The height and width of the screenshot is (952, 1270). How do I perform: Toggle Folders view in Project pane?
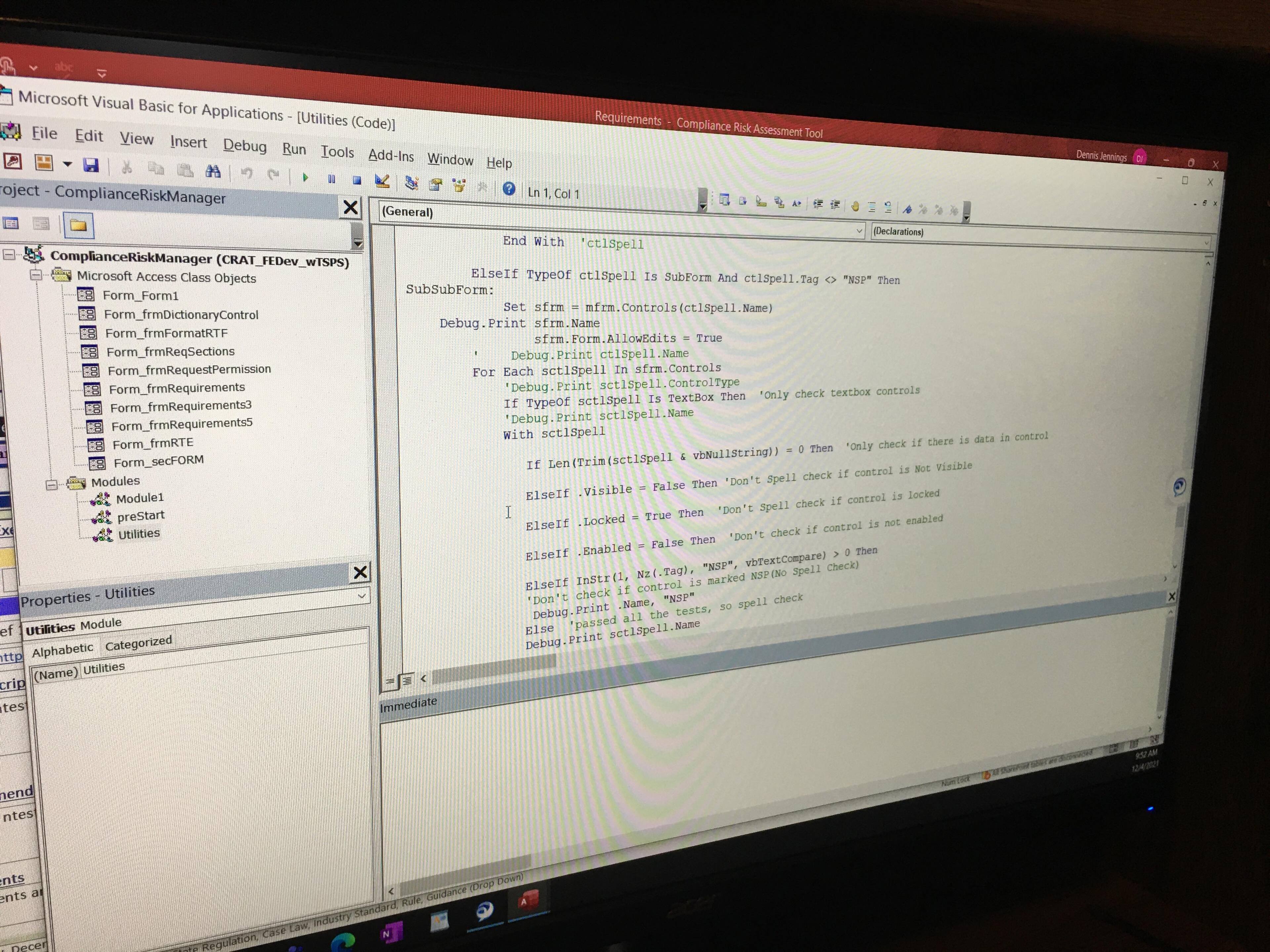(78, 225)
